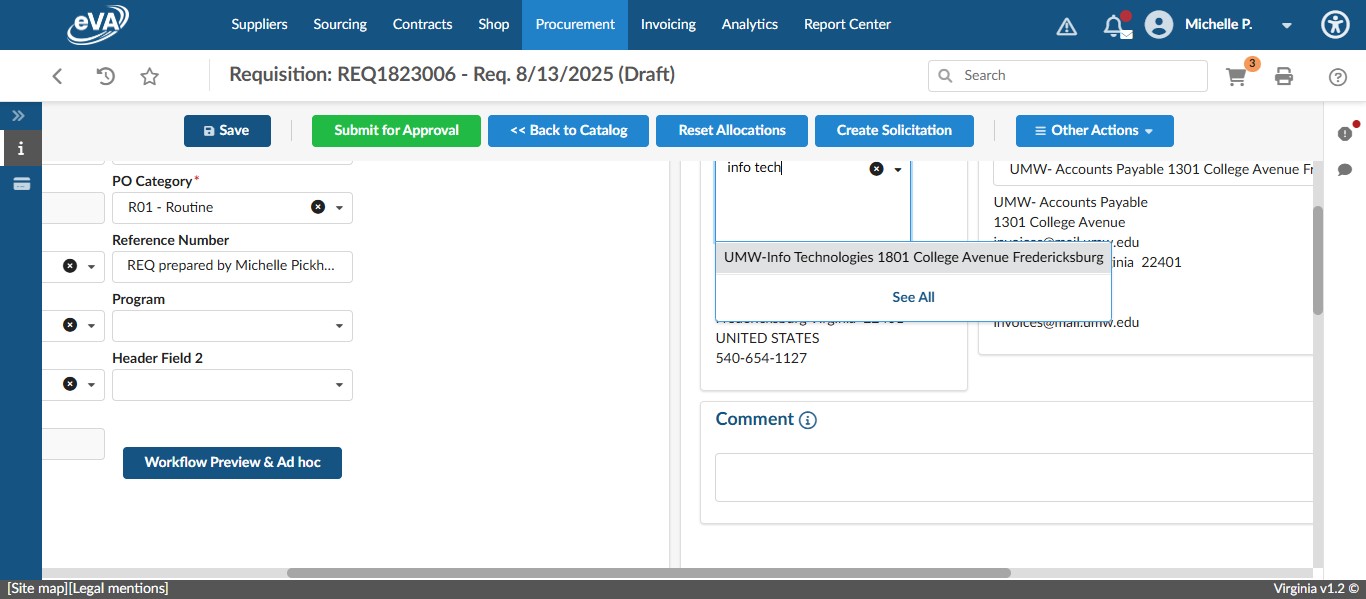
Task: Open the alerts panel icon at right
Action: point(1345,134)
